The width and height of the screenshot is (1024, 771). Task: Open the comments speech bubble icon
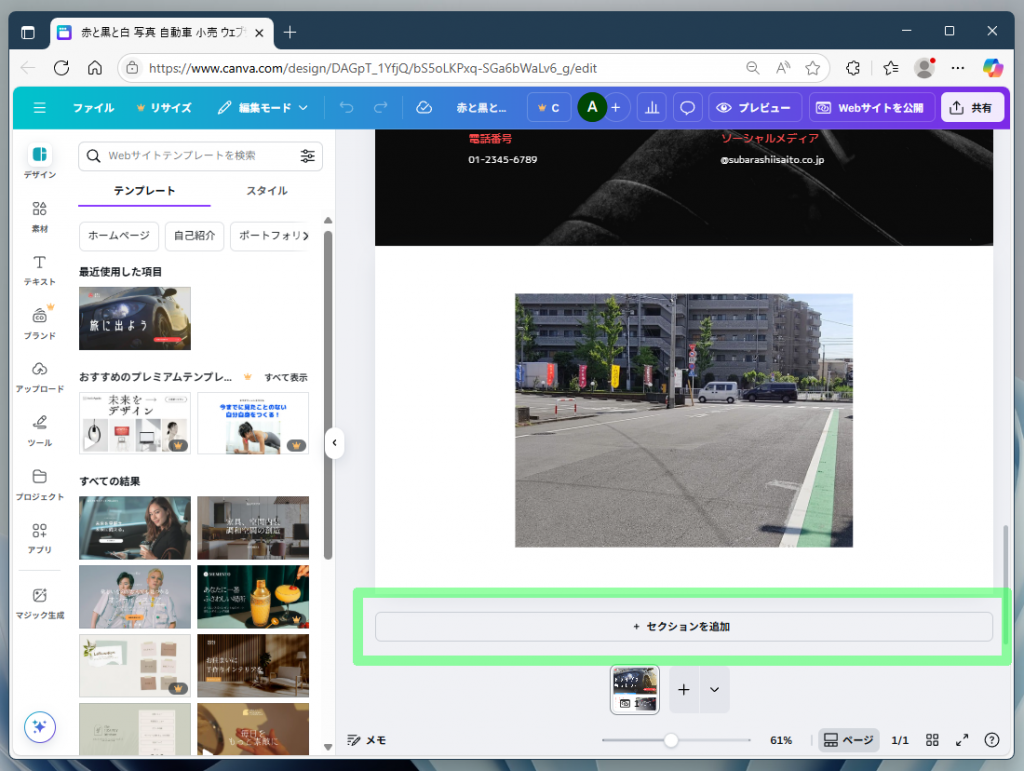[x=687, y=108]
